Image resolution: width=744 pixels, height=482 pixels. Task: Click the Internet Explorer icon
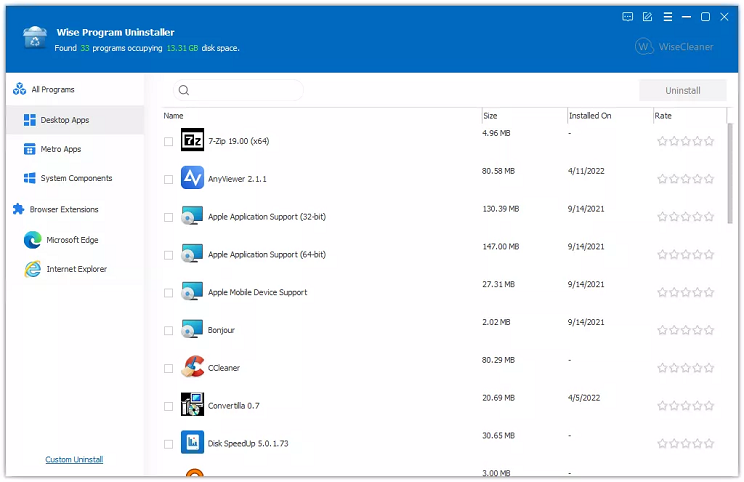coord(33,269)
